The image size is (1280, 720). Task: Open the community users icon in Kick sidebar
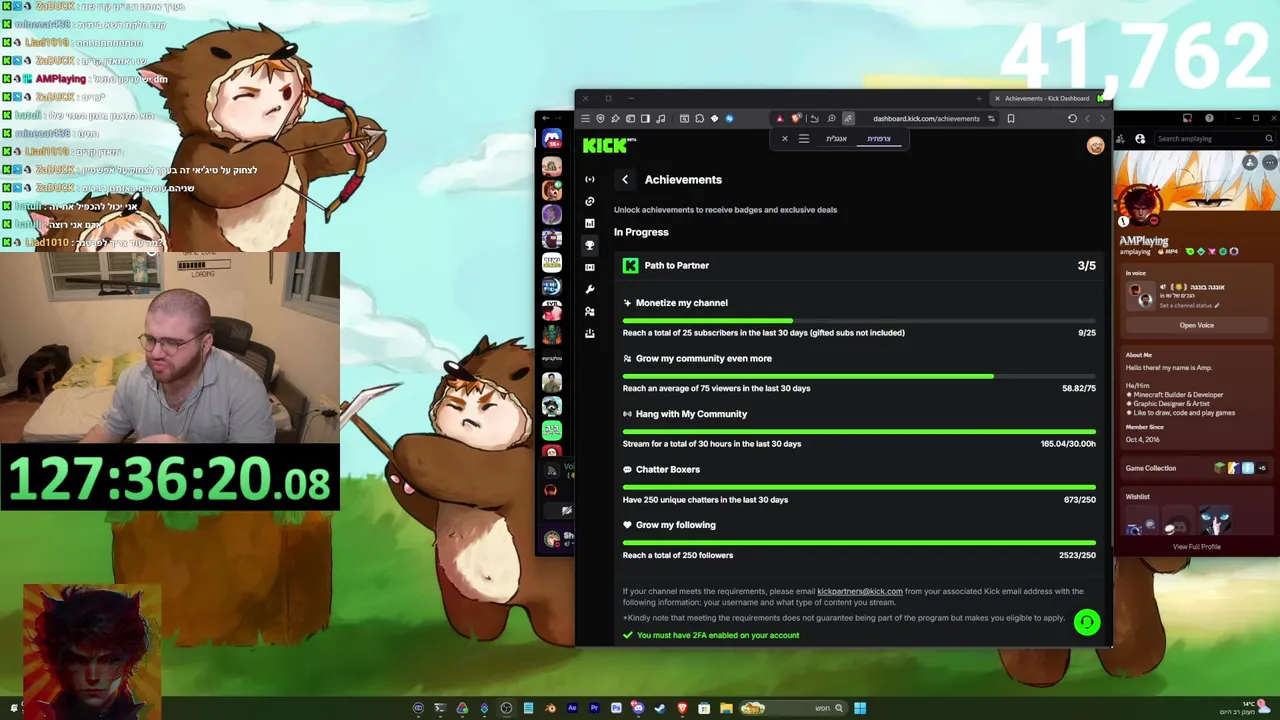point(590,311)
